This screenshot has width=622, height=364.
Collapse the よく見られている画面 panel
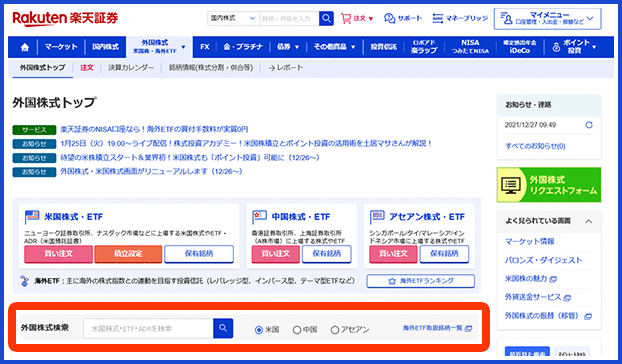tap(589, 221)
